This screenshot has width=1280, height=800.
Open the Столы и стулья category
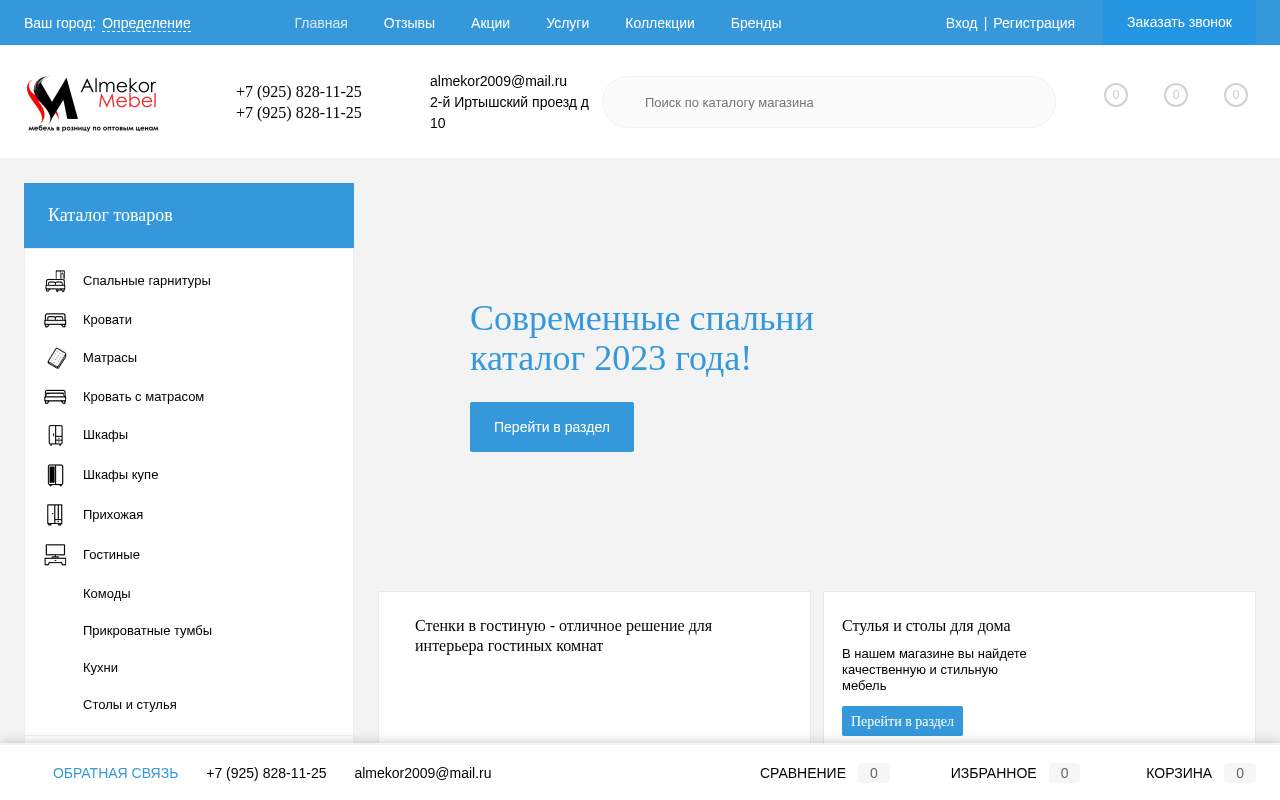click(130, 705)
